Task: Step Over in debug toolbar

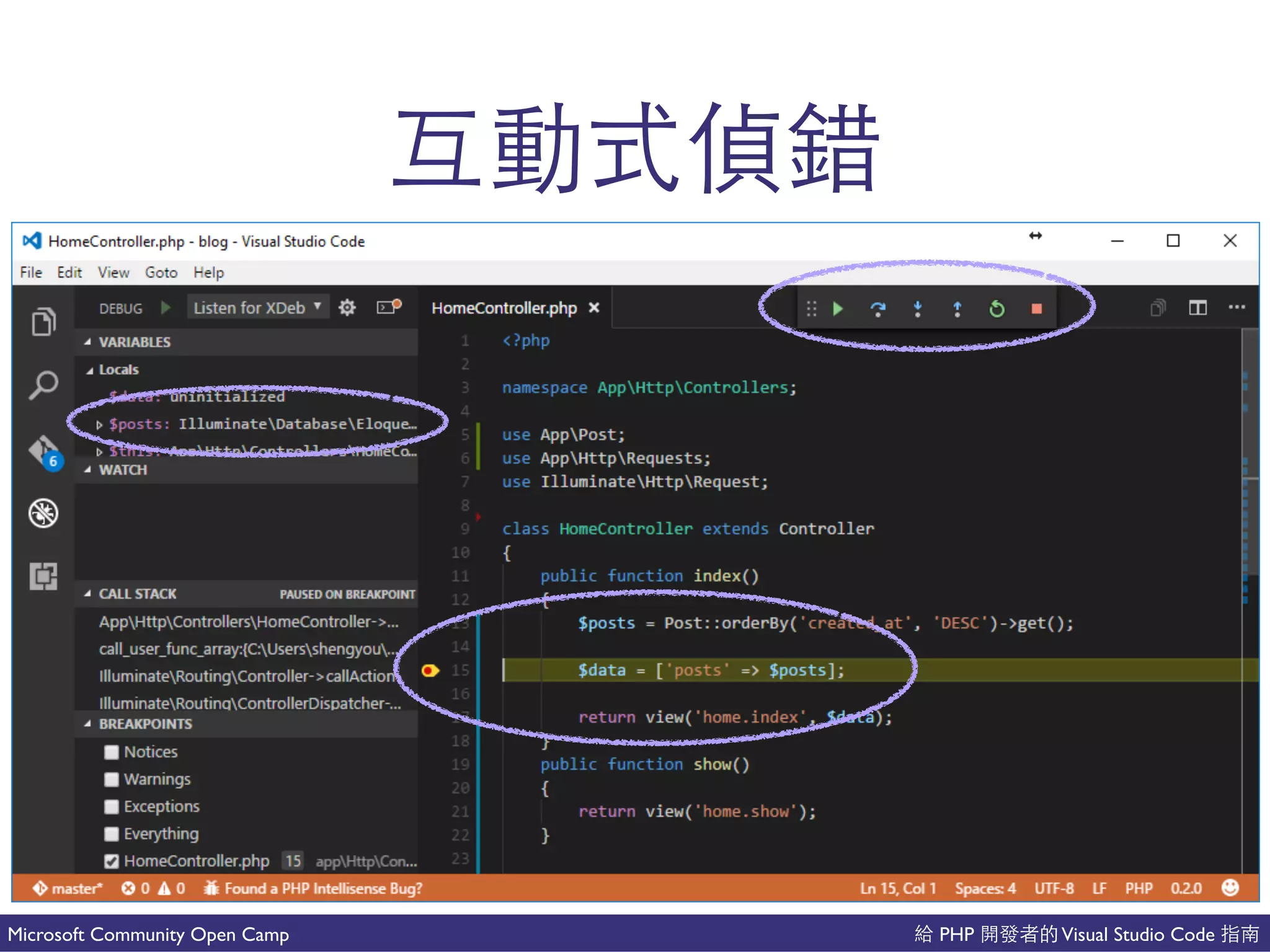Action: (877, 309)
